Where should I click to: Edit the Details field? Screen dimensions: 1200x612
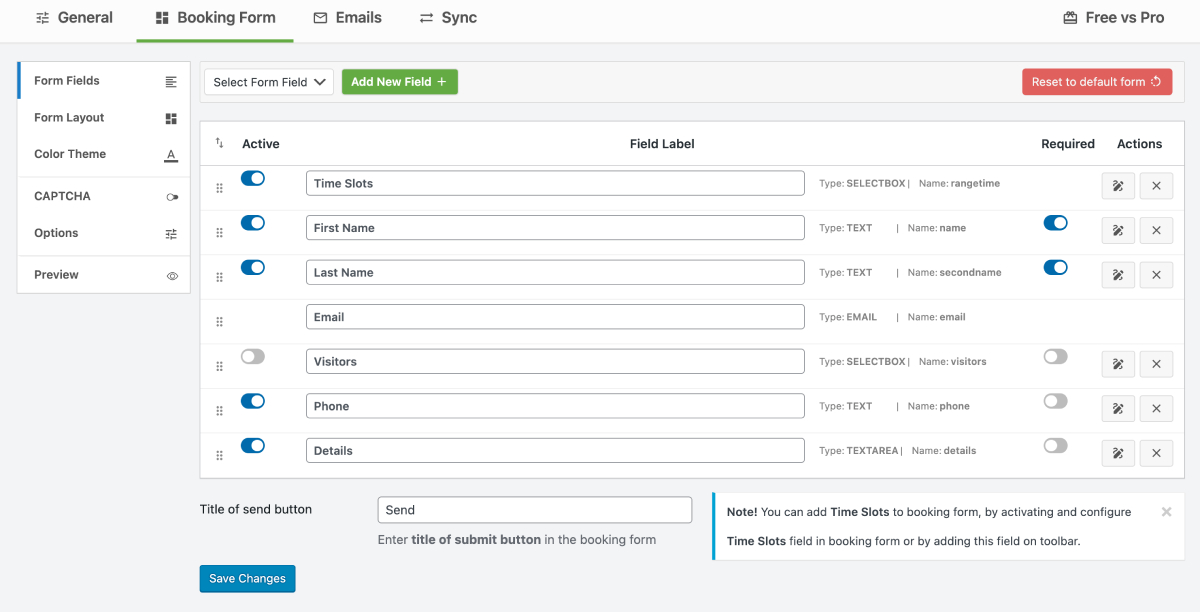pyautogui.click(x=1118, y=453)
